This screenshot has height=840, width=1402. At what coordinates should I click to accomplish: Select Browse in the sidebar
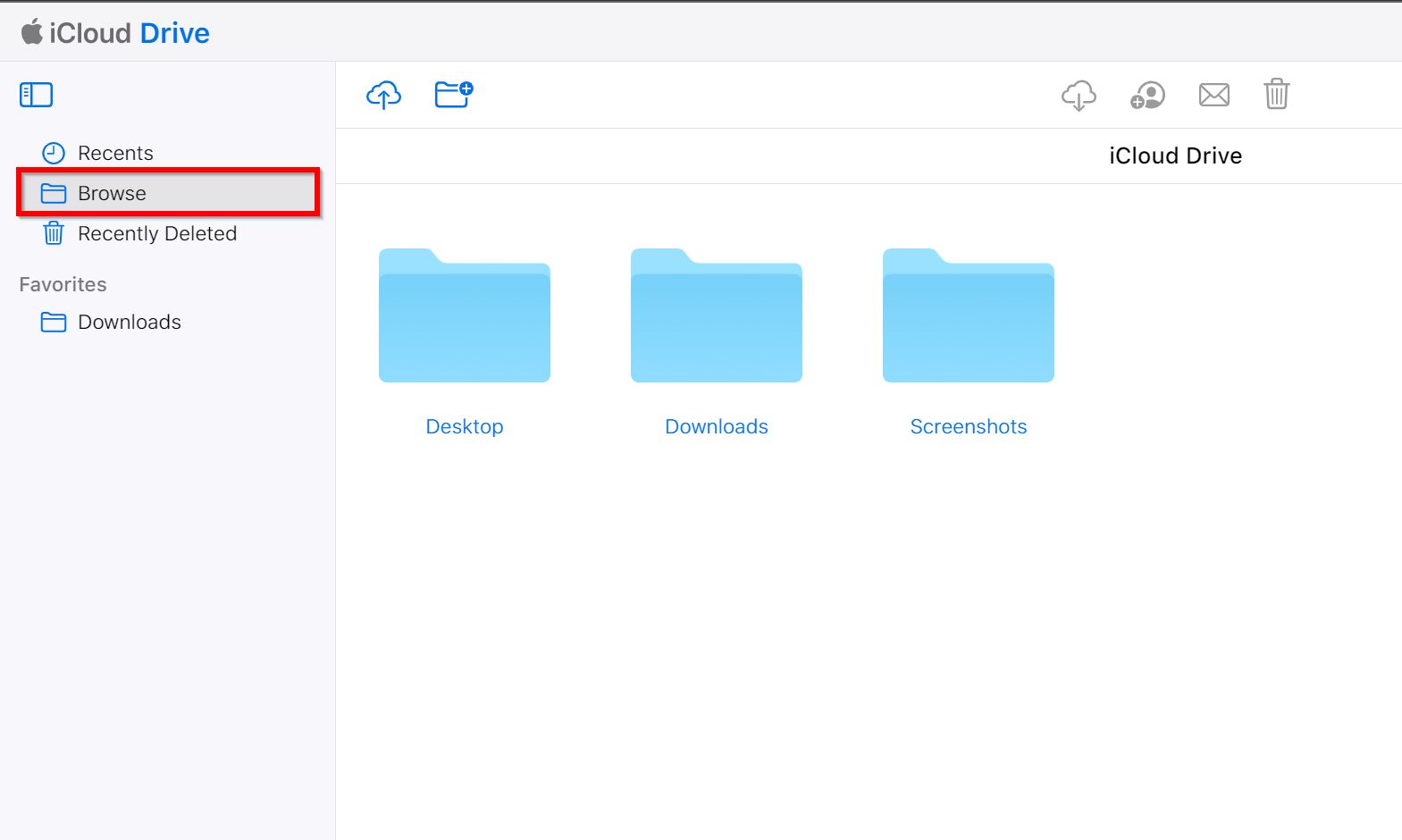coord(168,193)
